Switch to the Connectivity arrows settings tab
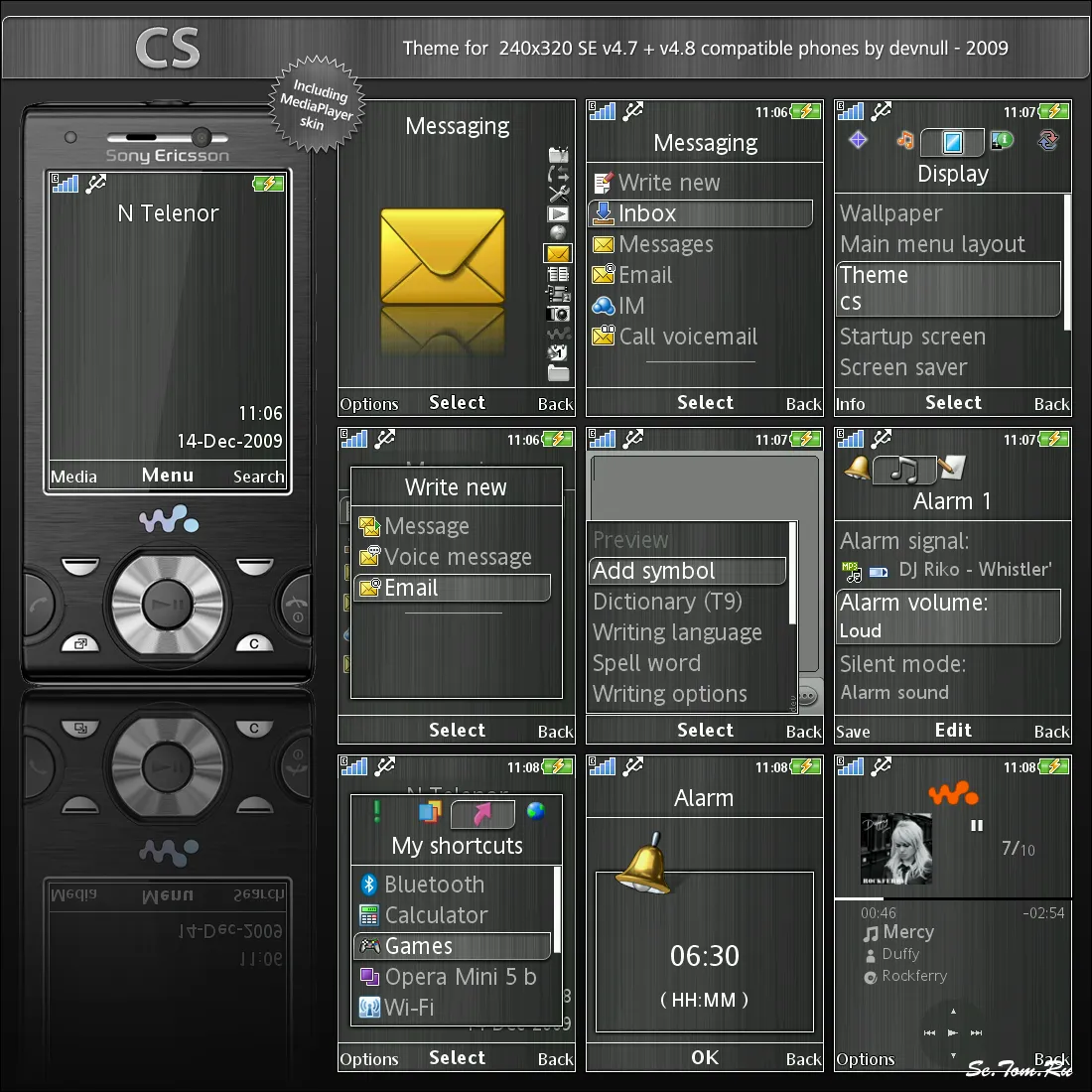The height and width of the screenshot is (1092, 1092). (x=1048, y=140)
